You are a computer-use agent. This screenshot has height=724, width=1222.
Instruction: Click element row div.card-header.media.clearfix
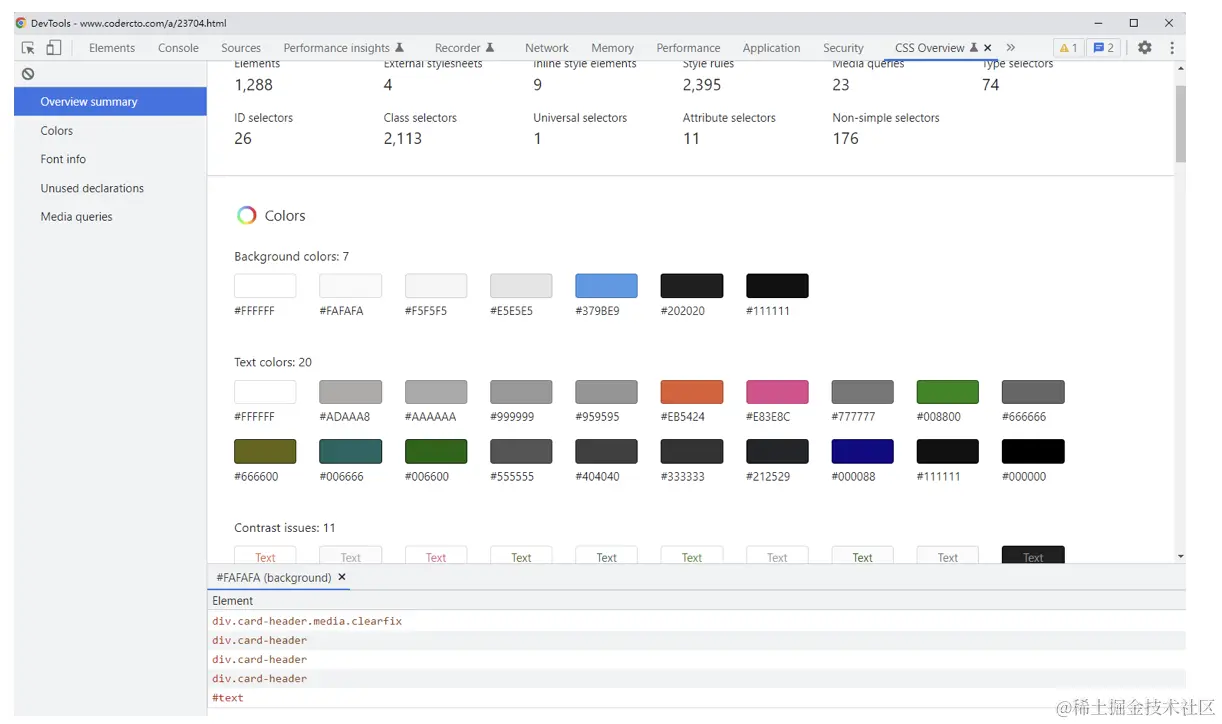[697, 621]
